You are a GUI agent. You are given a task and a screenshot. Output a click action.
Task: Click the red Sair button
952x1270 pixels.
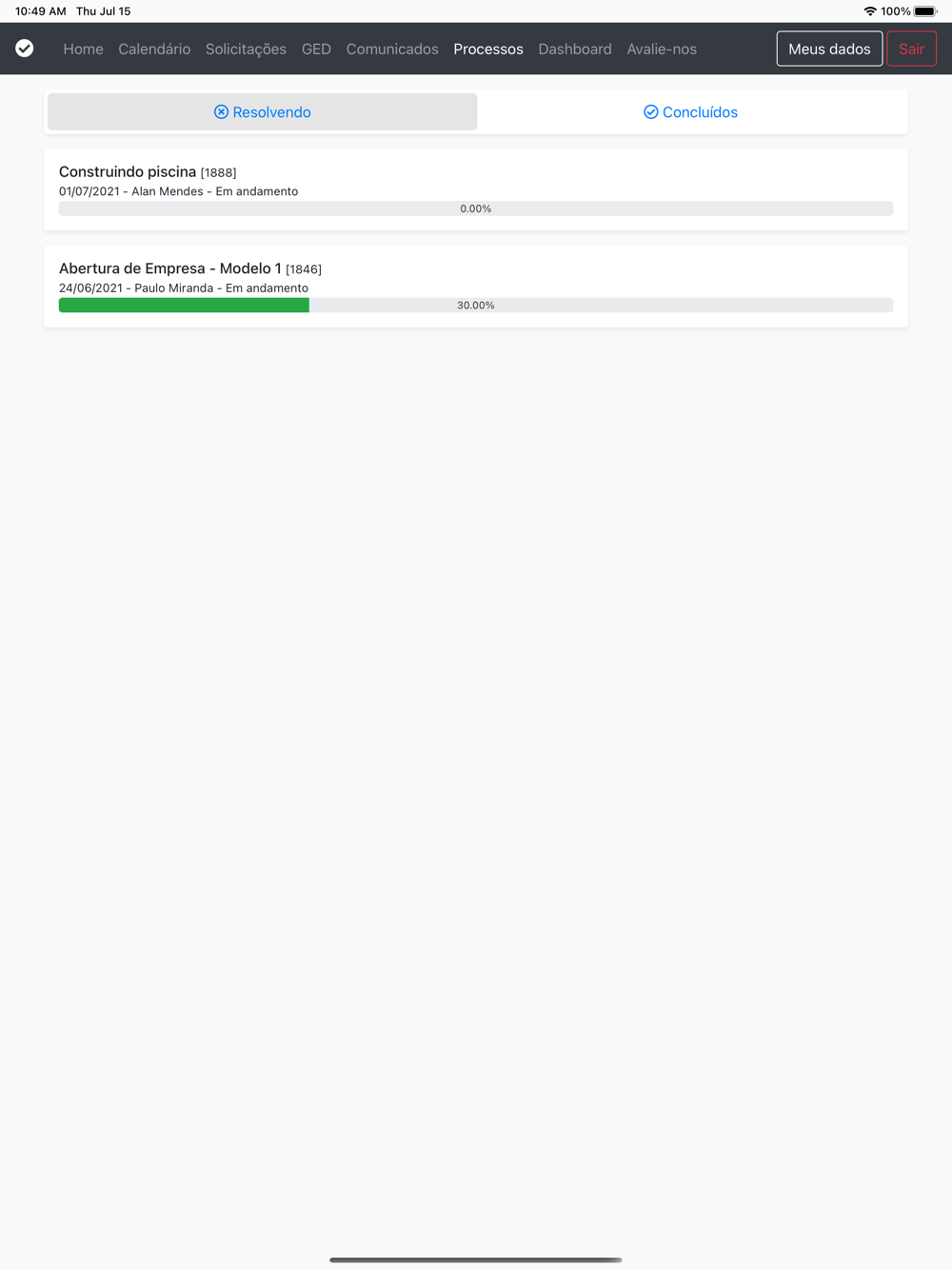[x=911, y=49]
